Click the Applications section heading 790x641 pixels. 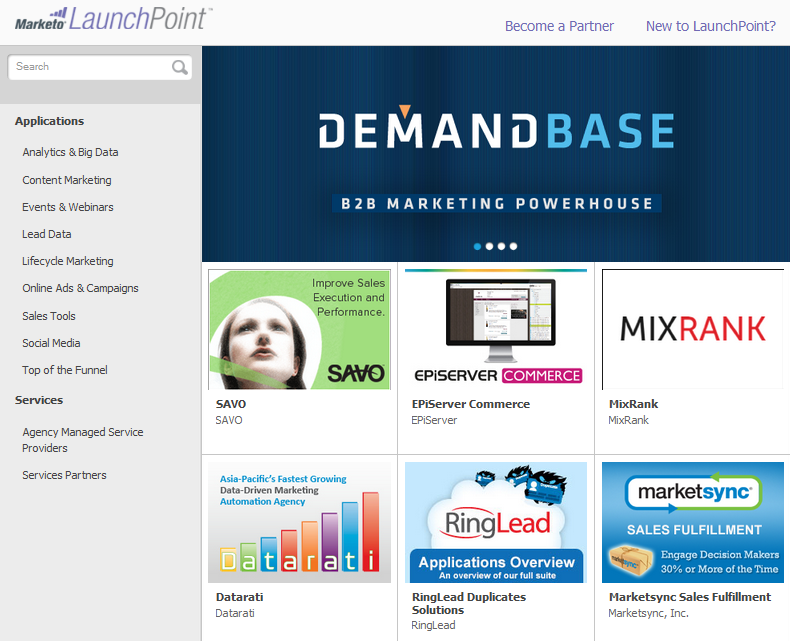(x=49, y=121)
